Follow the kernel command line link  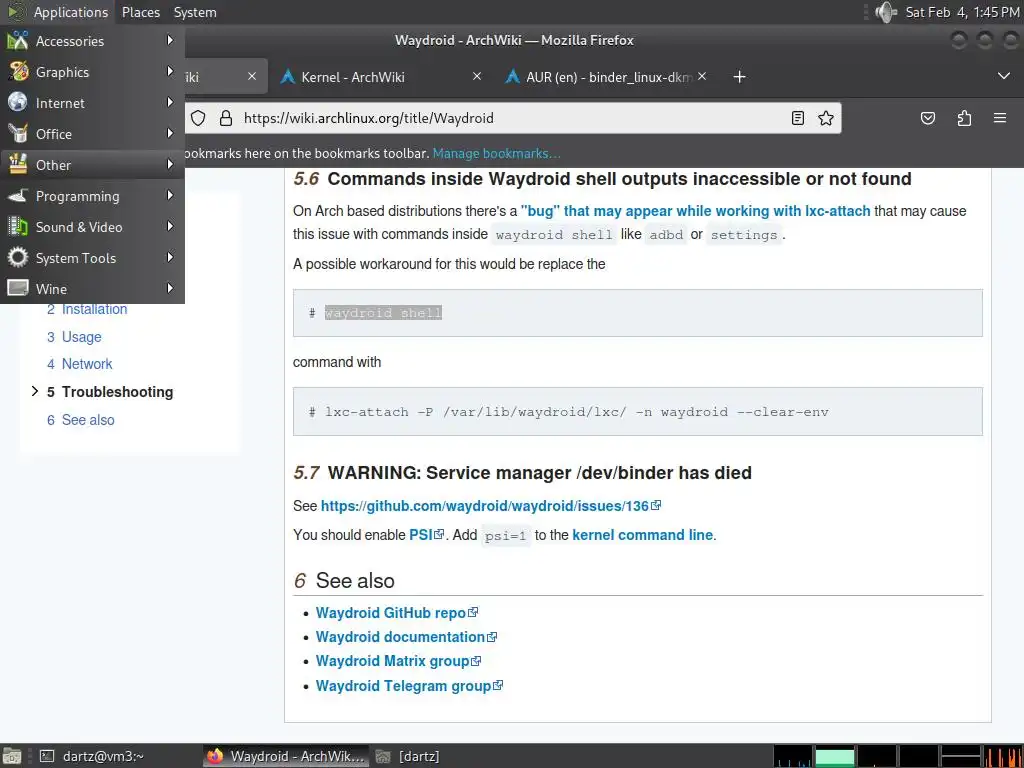pyautogui.click(x=643, y=535)
